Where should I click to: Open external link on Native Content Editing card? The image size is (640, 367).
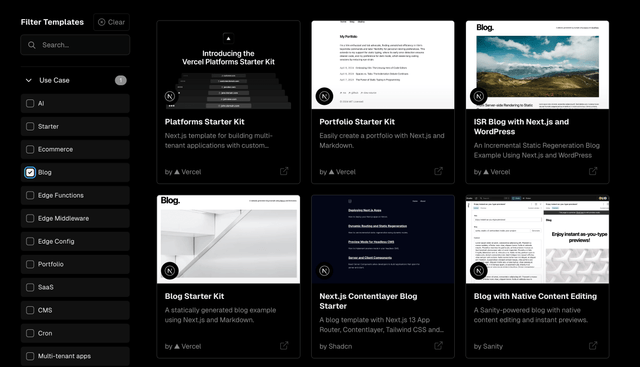click(x=593, y=346)
